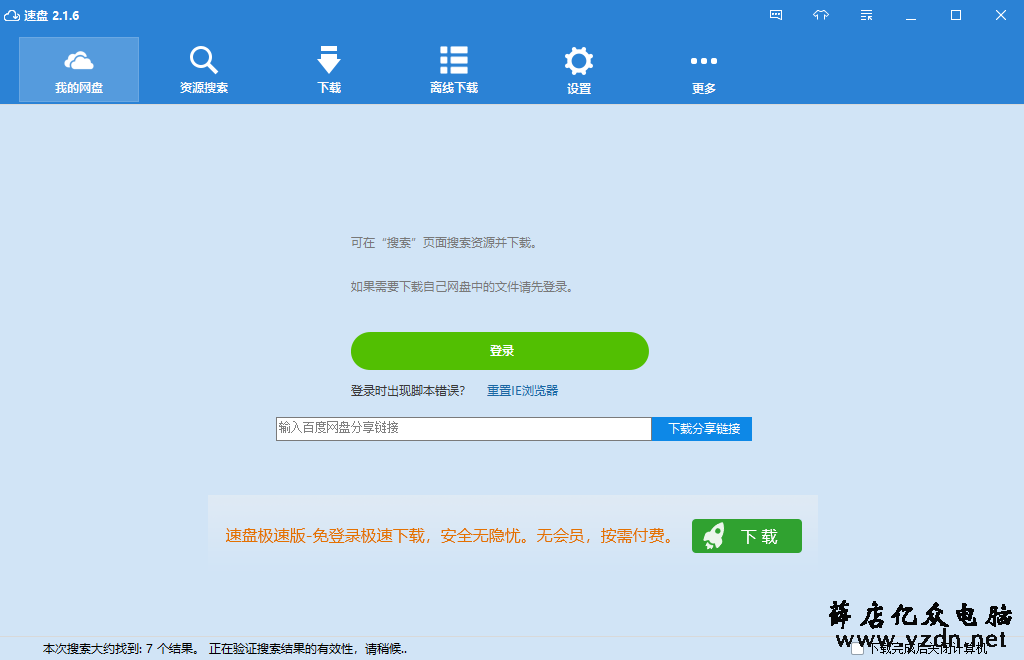Click the orange 速盘极速版 promotion text
This screenshot has width=1024, height=660.
tap(451, 536)
